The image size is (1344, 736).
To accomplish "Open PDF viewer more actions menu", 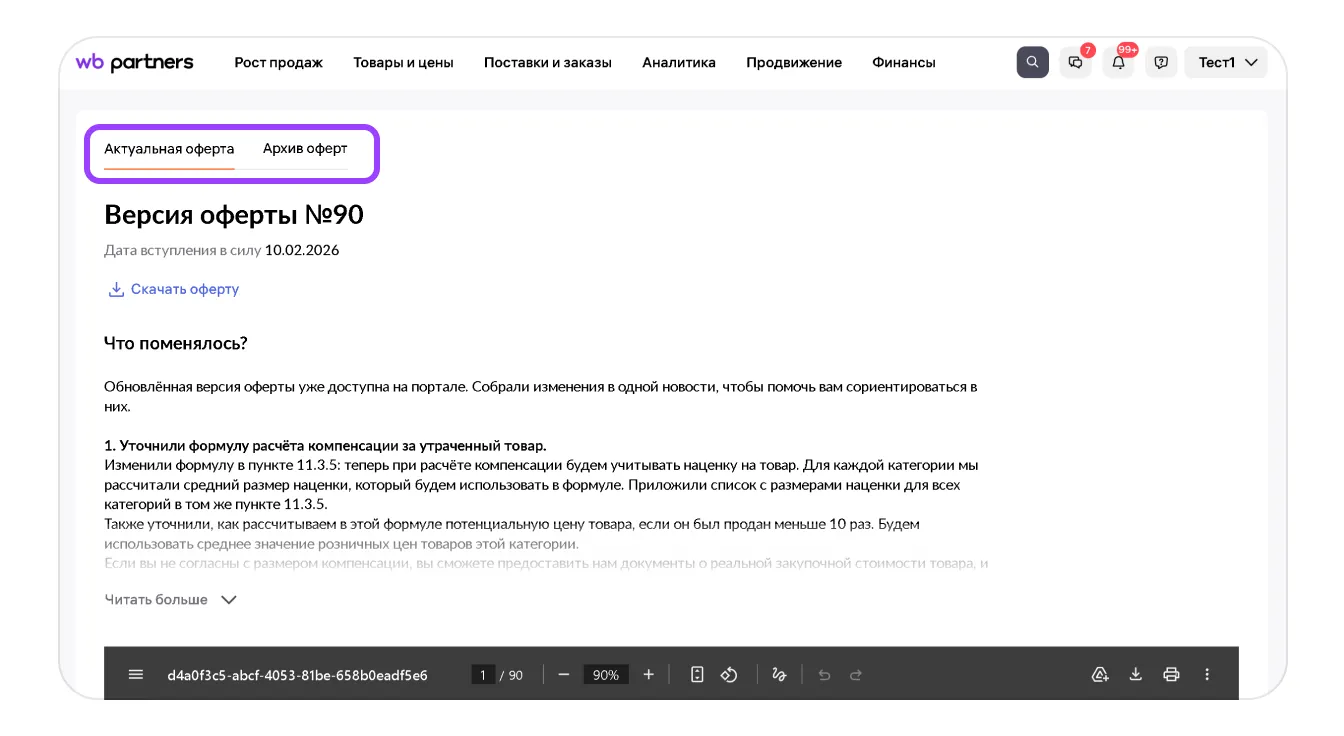I will pyautogui.click(x=1207, y=675).
